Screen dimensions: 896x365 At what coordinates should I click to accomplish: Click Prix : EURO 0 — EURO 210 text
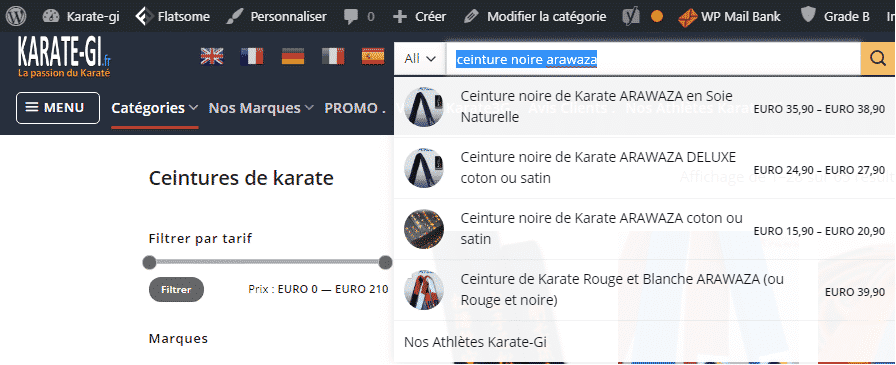[x=318, y=290]
